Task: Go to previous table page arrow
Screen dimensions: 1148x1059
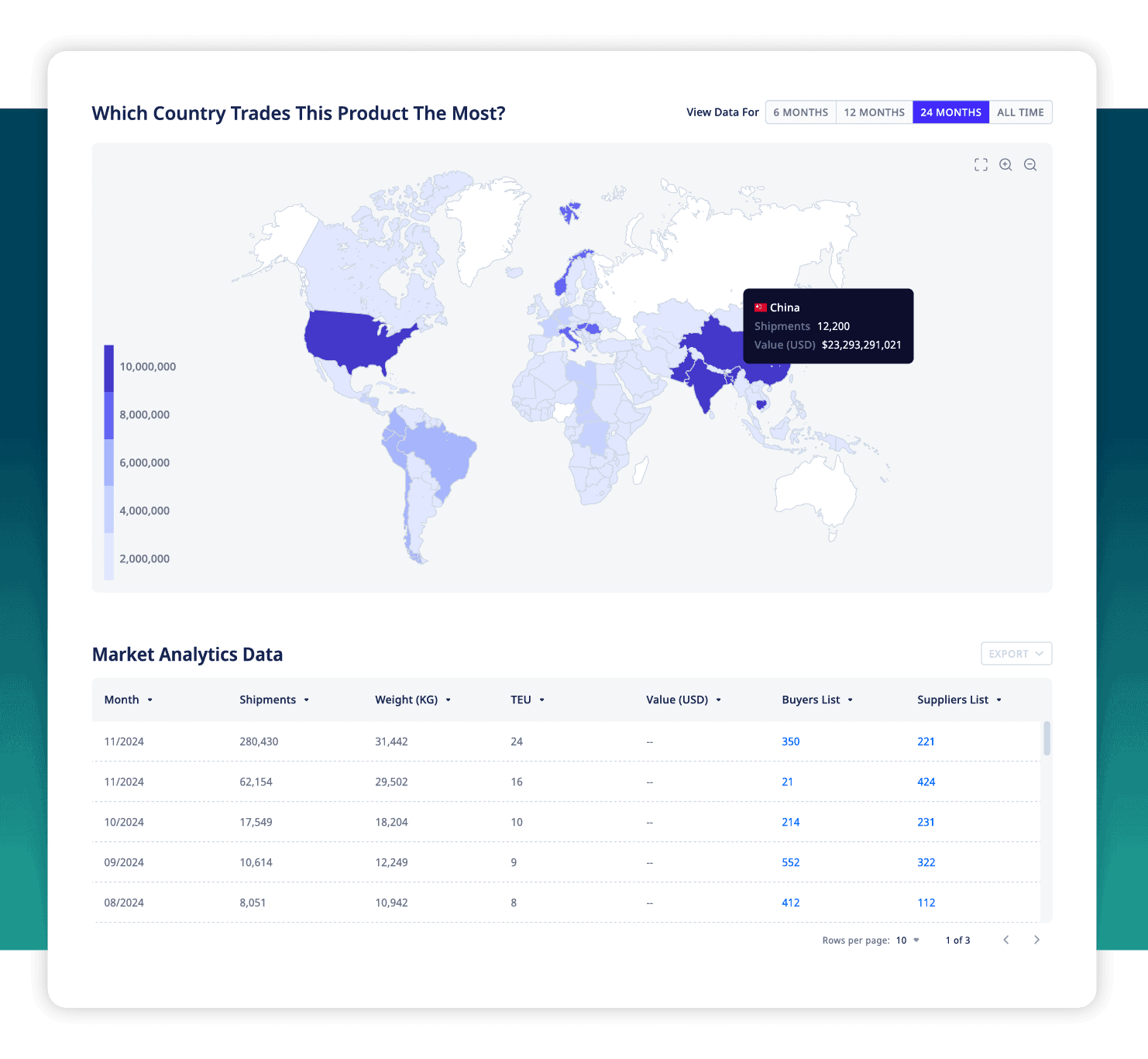Action: click(x=1006, y=940)
